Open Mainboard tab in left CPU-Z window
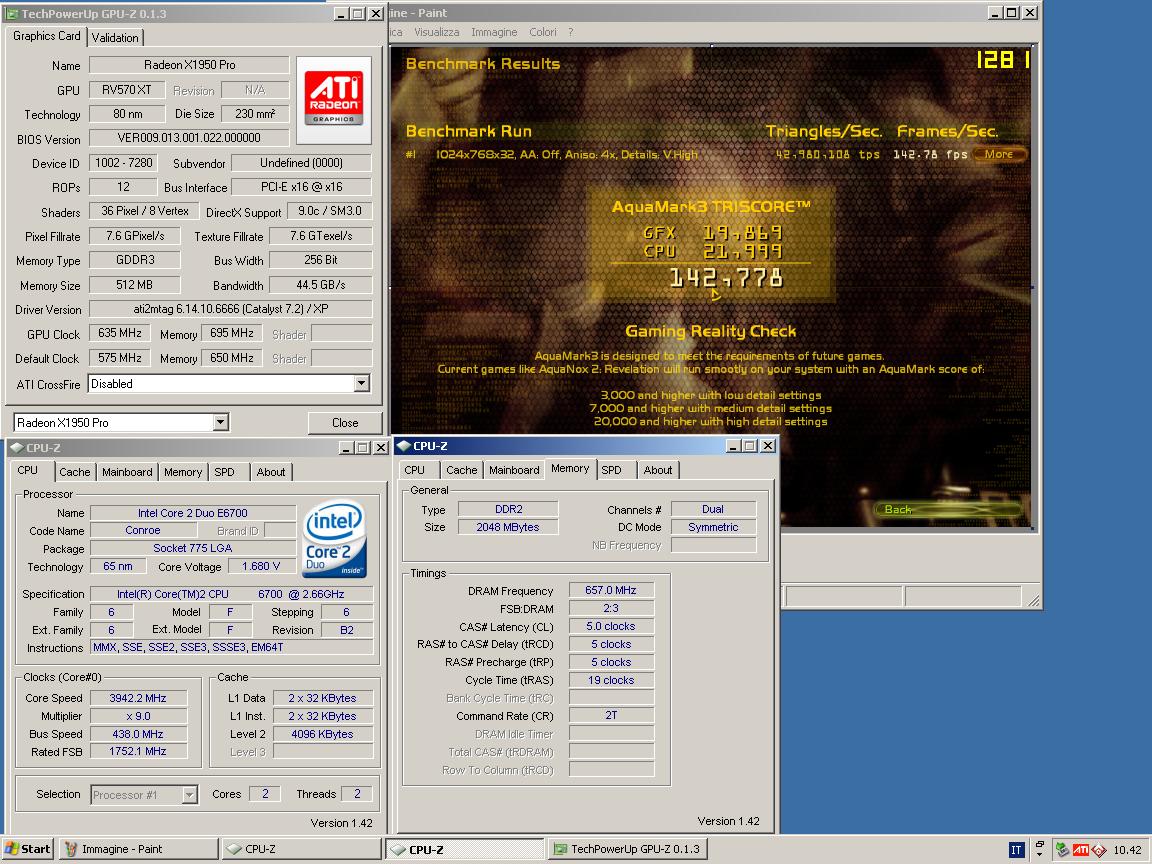The height and width of the screenshot is (864, 1152). 127,472
